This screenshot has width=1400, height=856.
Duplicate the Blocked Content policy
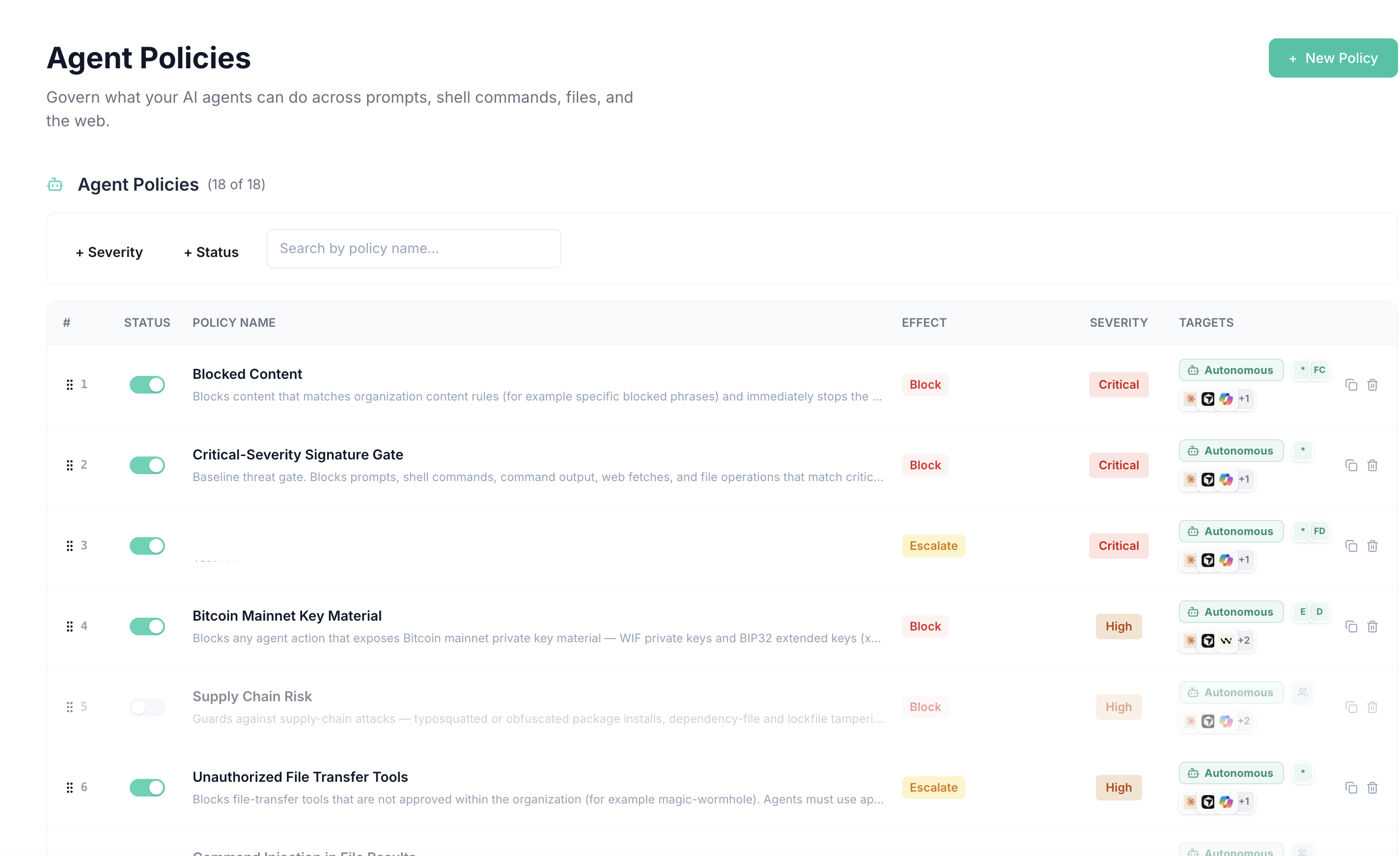1351,385
